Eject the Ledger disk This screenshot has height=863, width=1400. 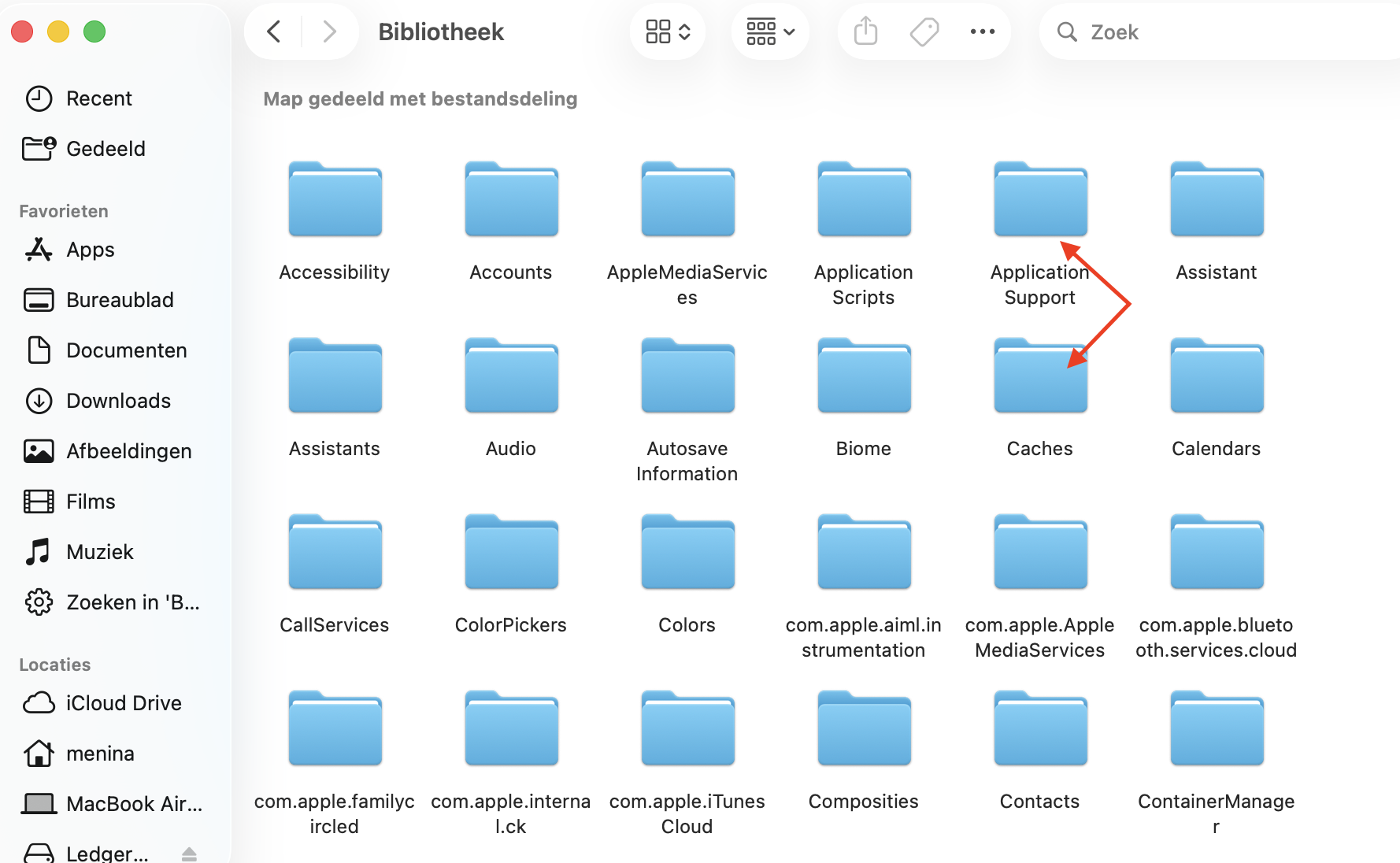(x=189, y=853)
